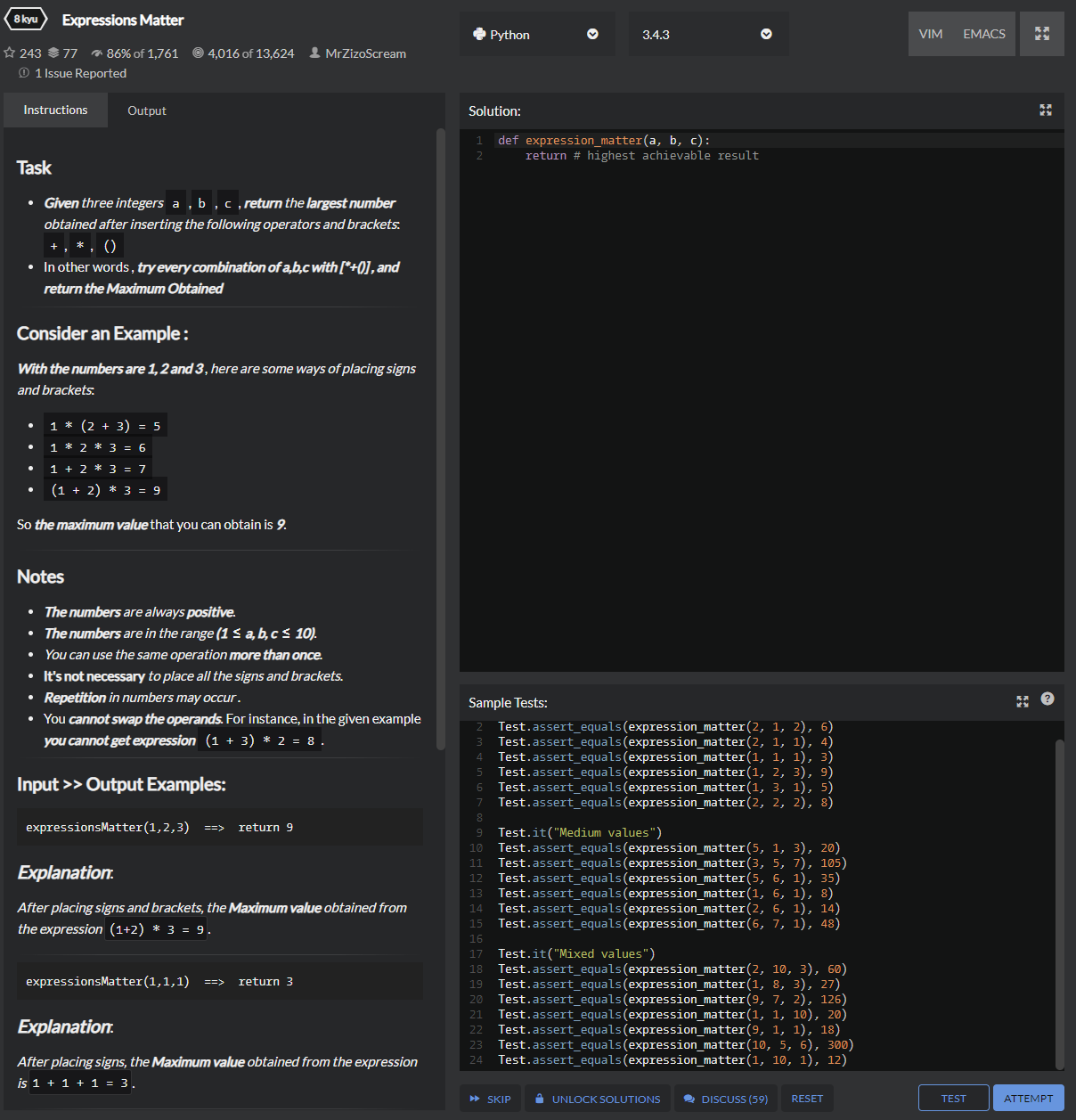This screenshot has width=1076, height=1120.
Task: Click the 'Consider an Example :' heading
Action: click(x=102, y=333)
